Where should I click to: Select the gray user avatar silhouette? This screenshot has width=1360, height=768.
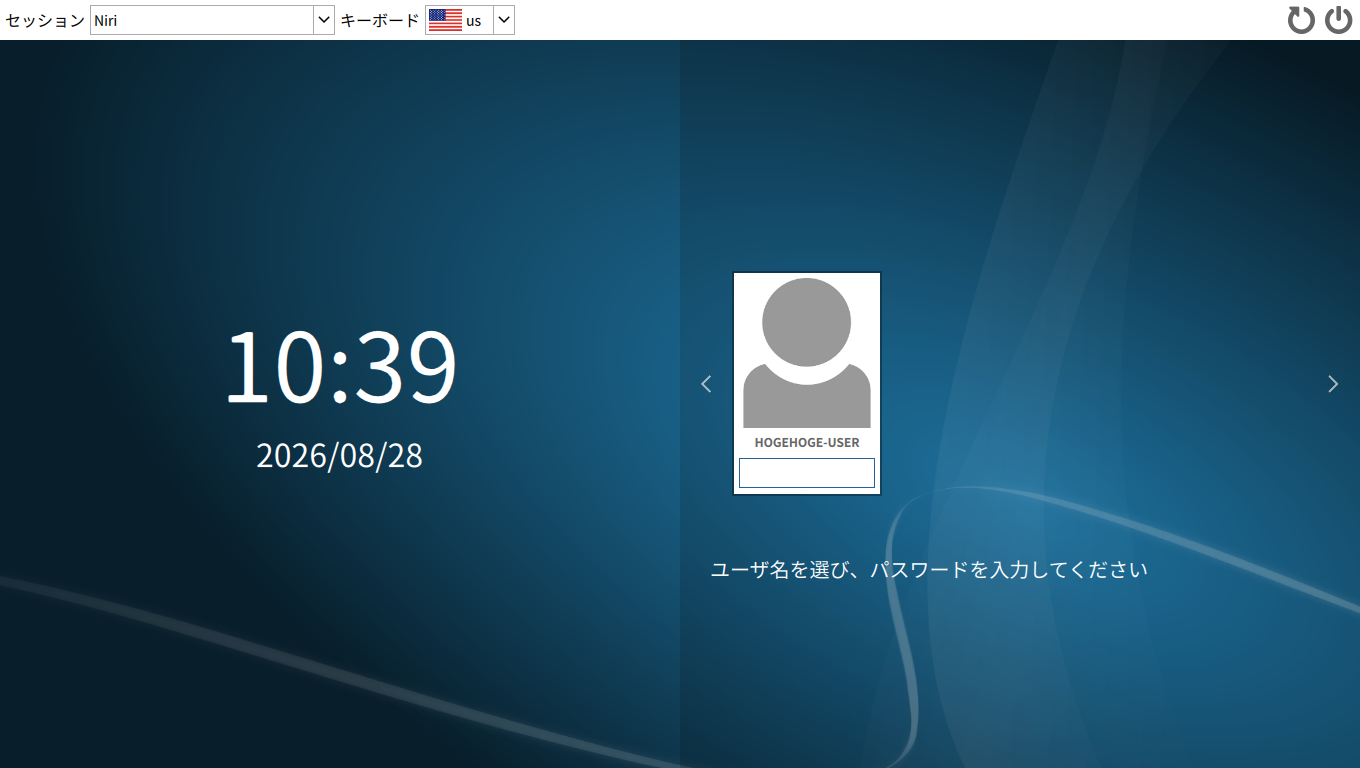[x=807, y=353]
